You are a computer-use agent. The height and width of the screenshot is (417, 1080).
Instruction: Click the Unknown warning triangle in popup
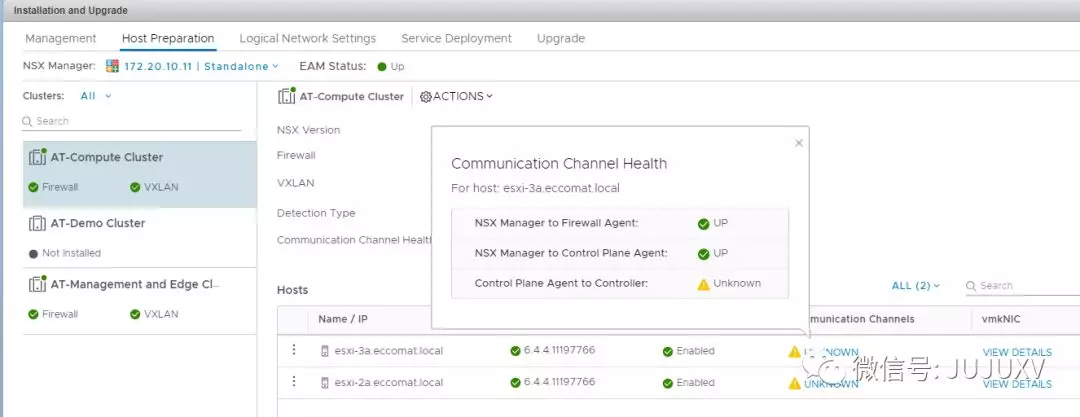pos(703,284)
